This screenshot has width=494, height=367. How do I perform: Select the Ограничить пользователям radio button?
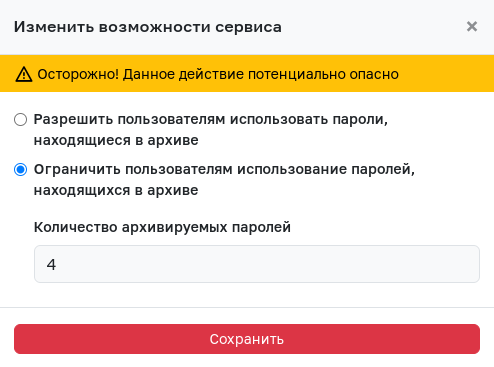(20, 169)
